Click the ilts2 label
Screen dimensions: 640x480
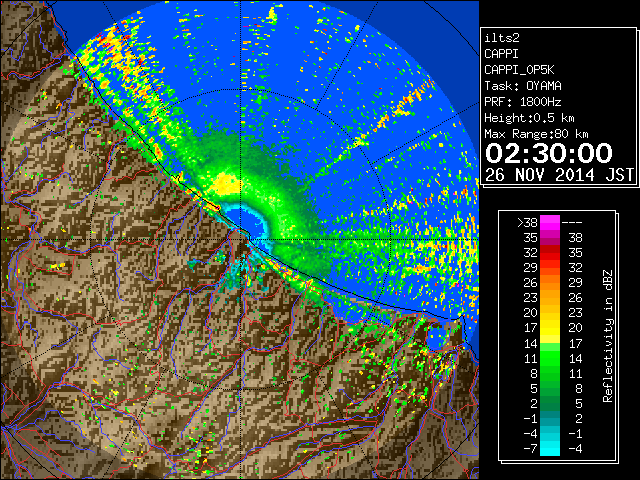tap(502, 38)
